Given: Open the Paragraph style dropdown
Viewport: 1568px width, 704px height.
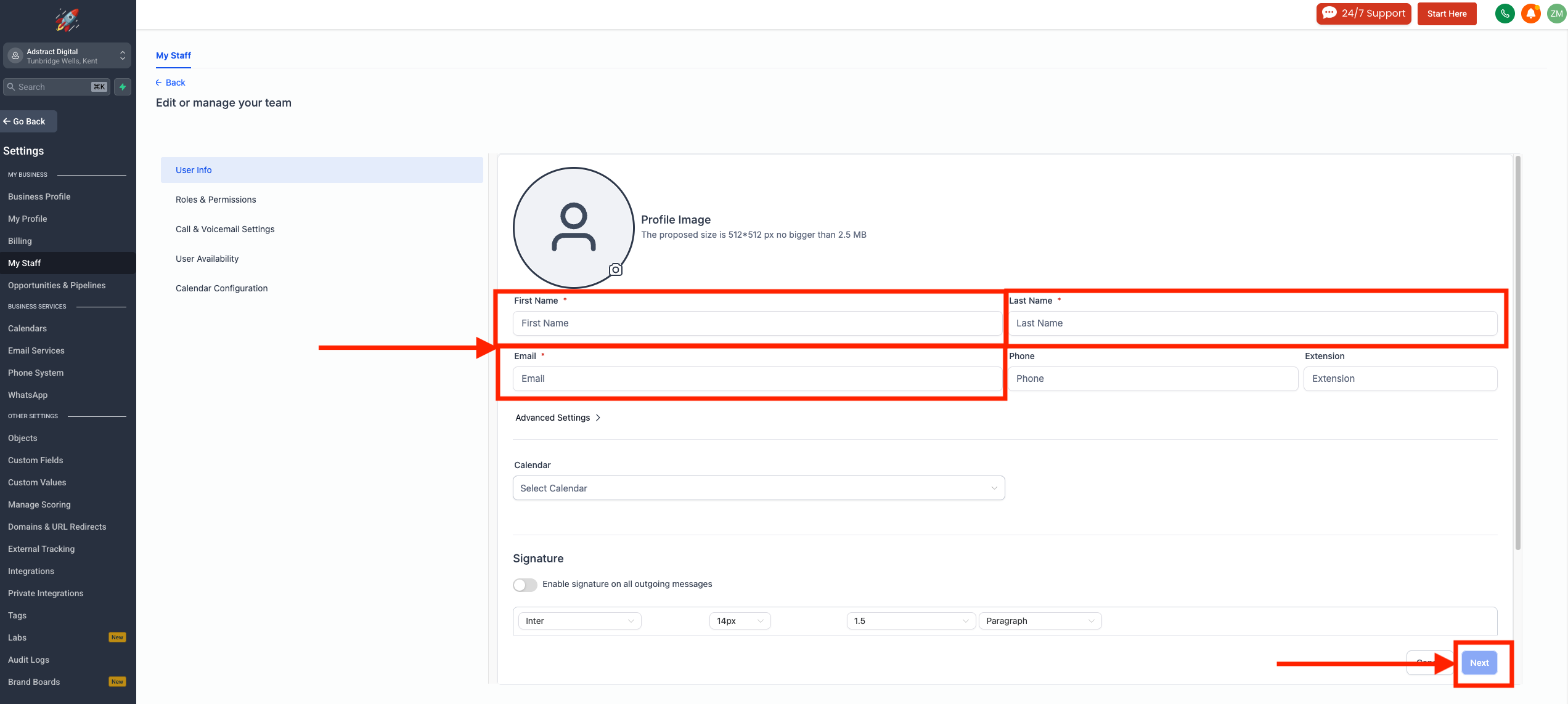Looking at the screenshot, I should click(x=1040, y=621).
